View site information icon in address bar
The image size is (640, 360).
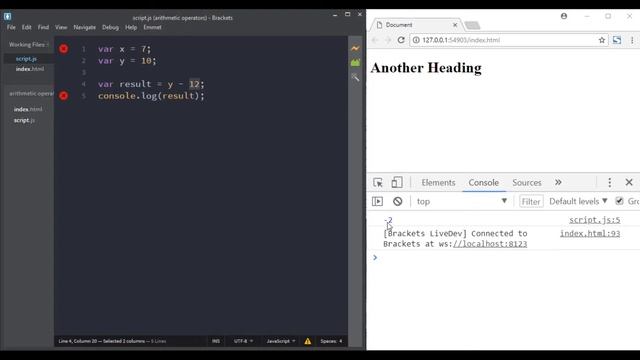416,40
